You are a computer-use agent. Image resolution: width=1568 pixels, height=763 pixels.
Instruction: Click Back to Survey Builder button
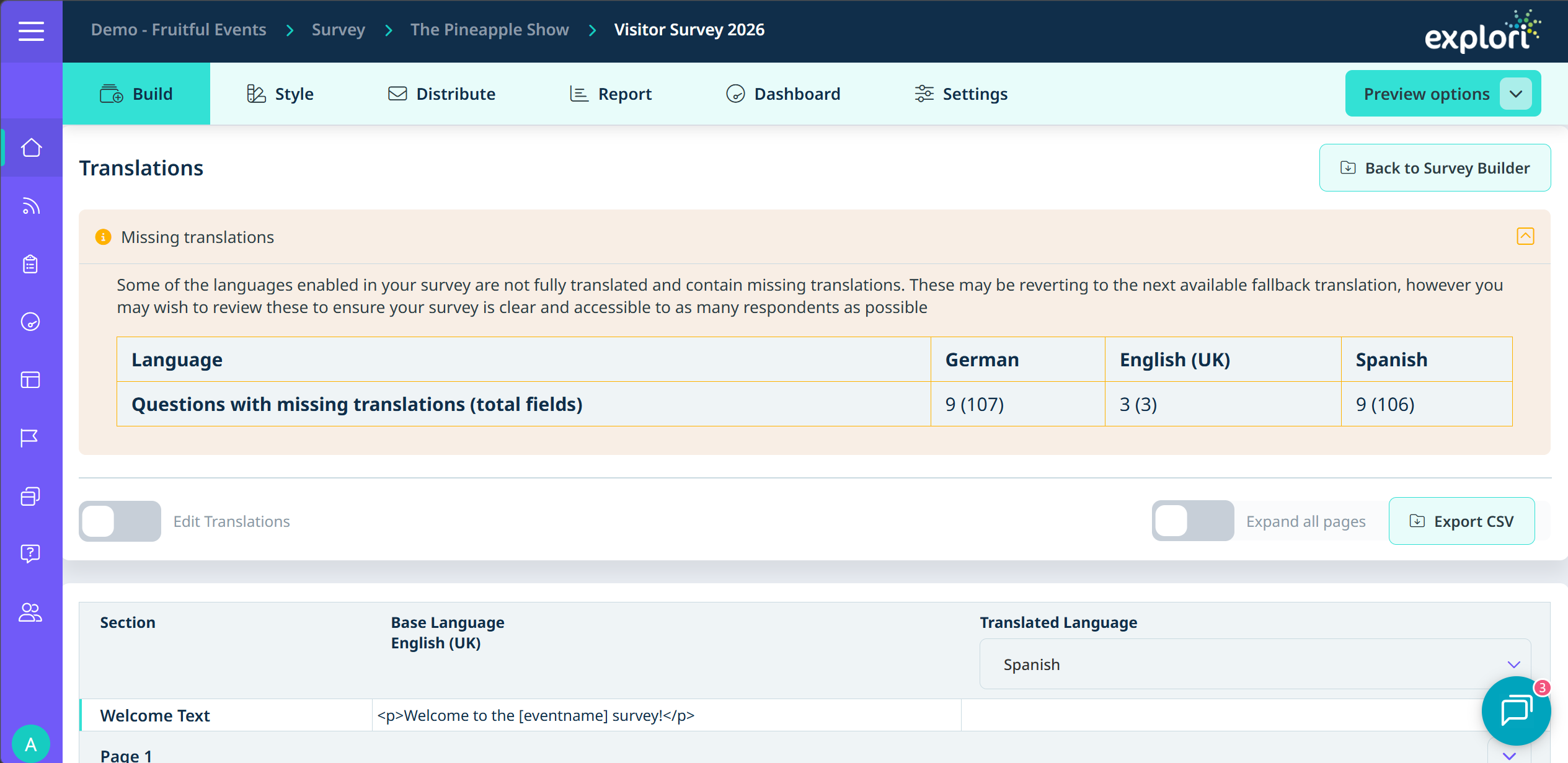pos(1435,168)
